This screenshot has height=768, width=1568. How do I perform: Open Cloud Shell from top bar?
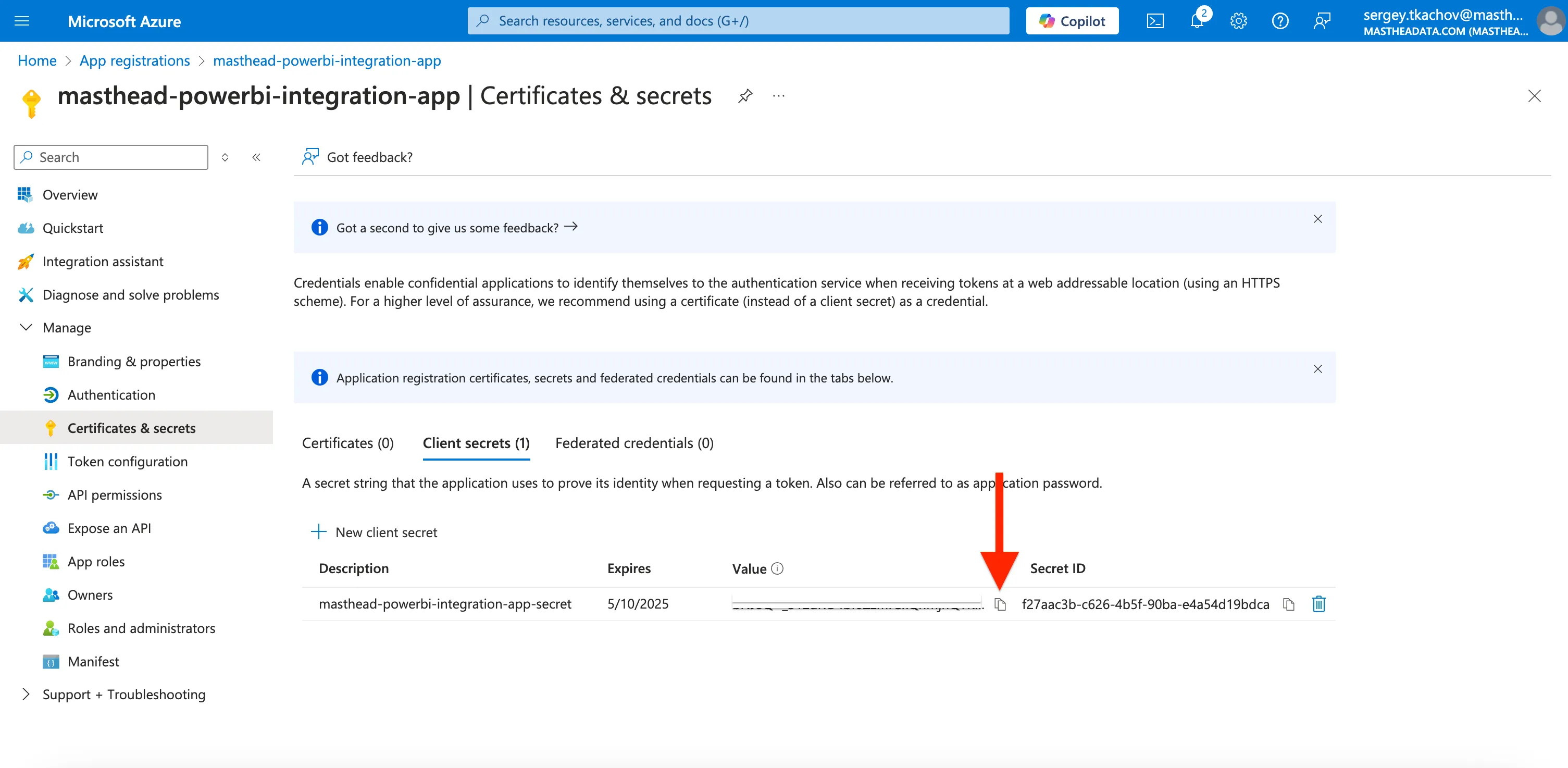pyautogui.click(x=1155, y=21)
